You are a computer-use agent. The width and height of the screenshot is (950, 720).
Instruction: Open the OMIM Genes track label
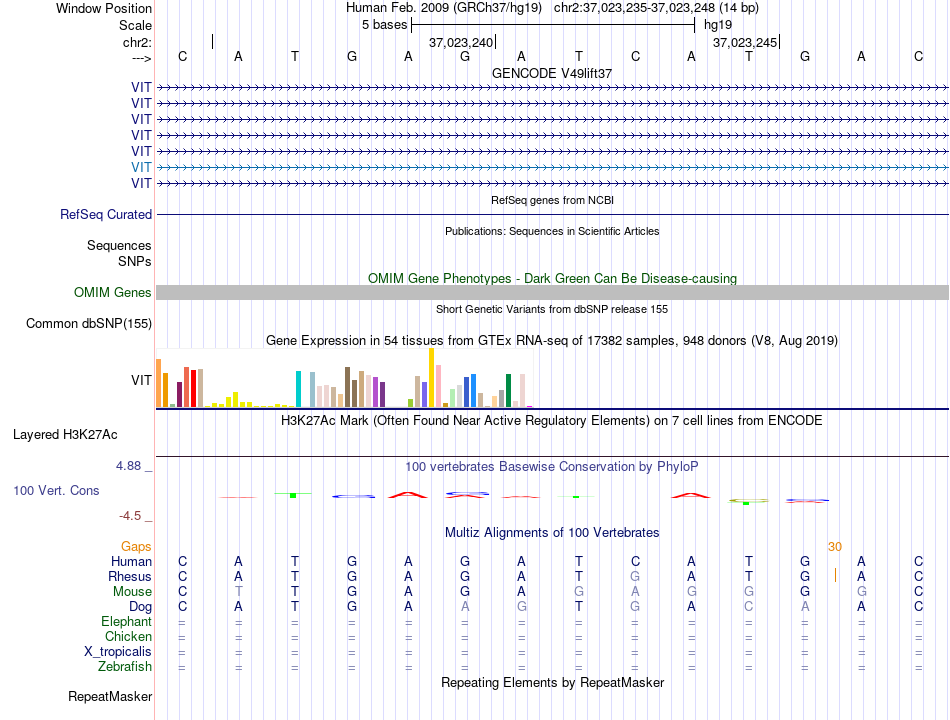point(112,292)
